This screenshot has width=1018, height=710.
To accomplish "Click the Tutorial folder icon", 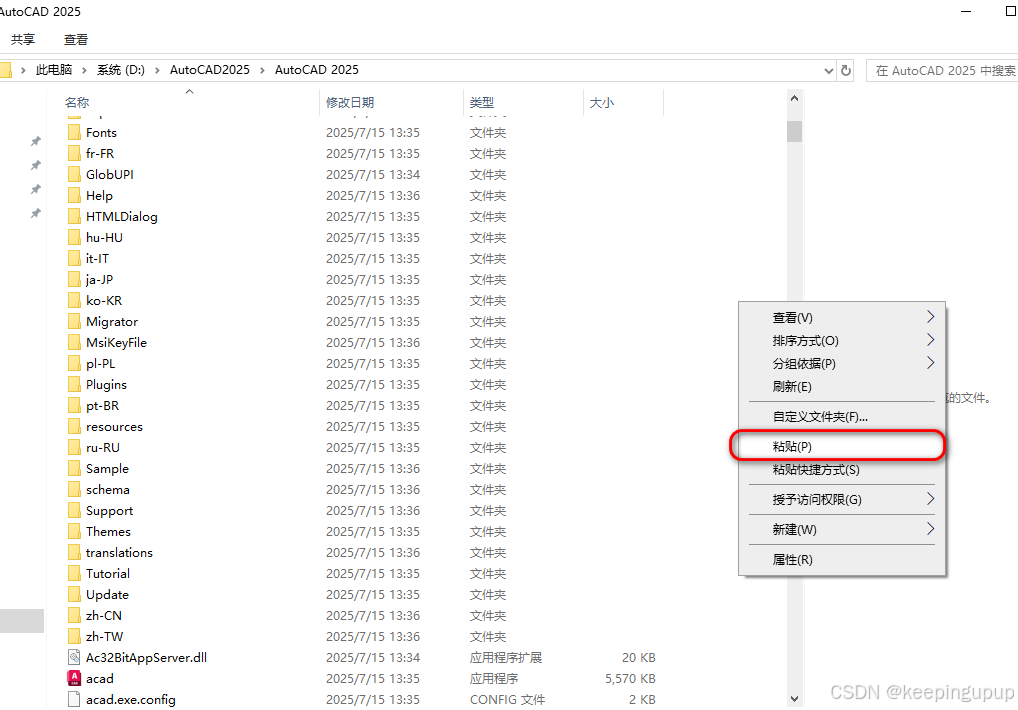I will pos(74,574).
